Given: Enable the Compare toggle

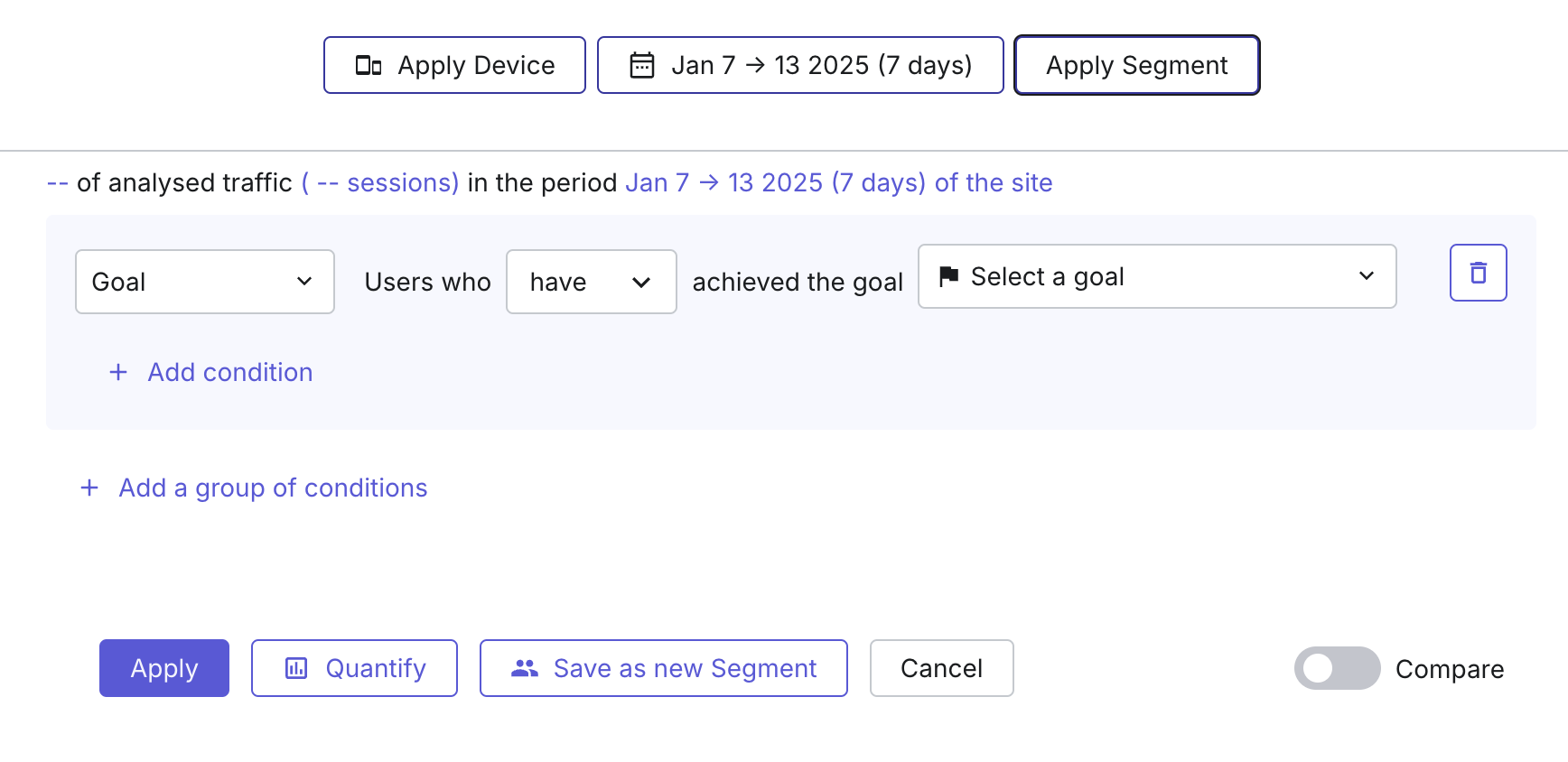Looking at the screenshot, I should coord(1337,668).
